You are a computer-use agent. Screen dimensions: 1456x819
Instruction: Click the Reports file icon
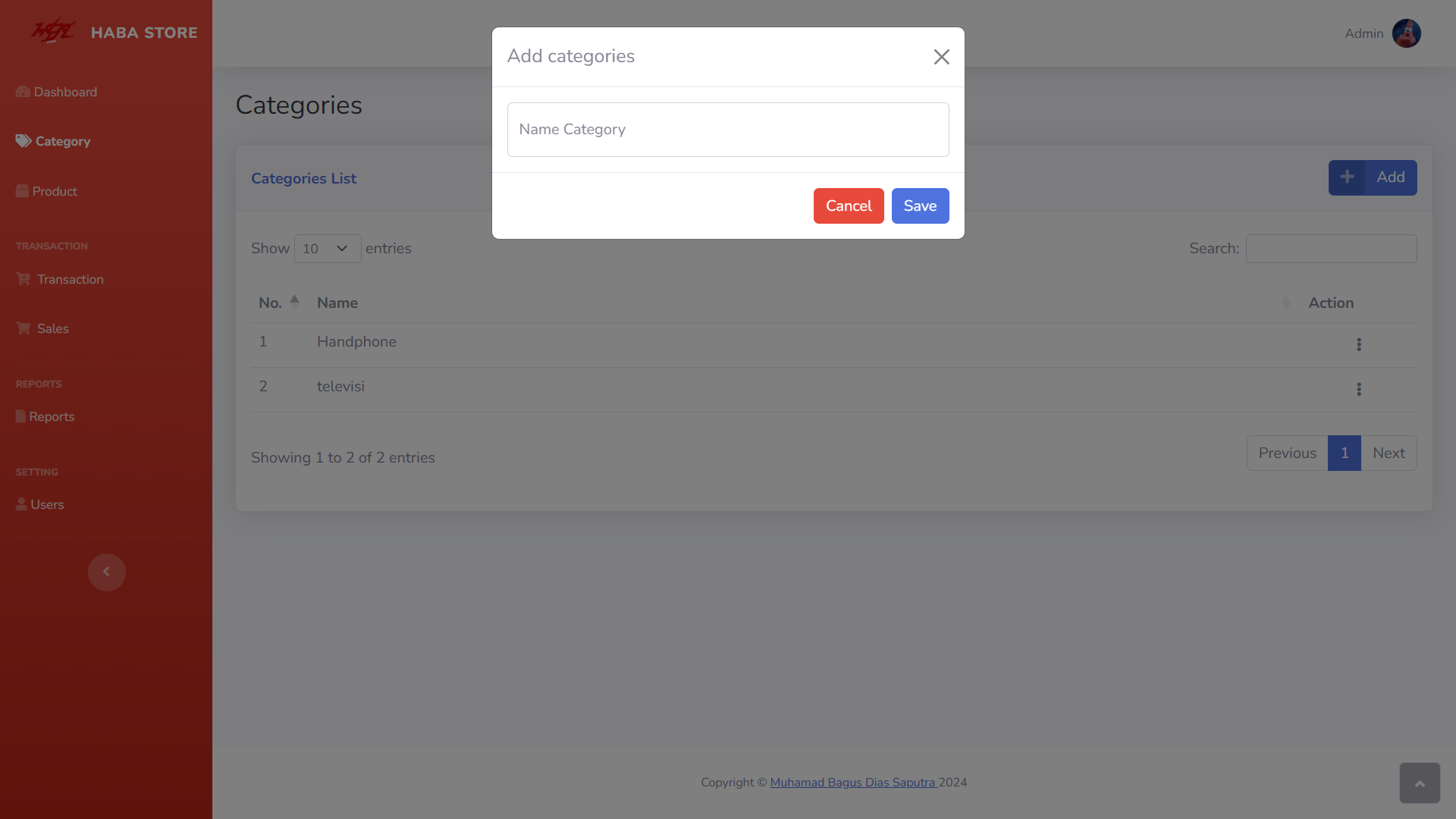click(20, 416)
